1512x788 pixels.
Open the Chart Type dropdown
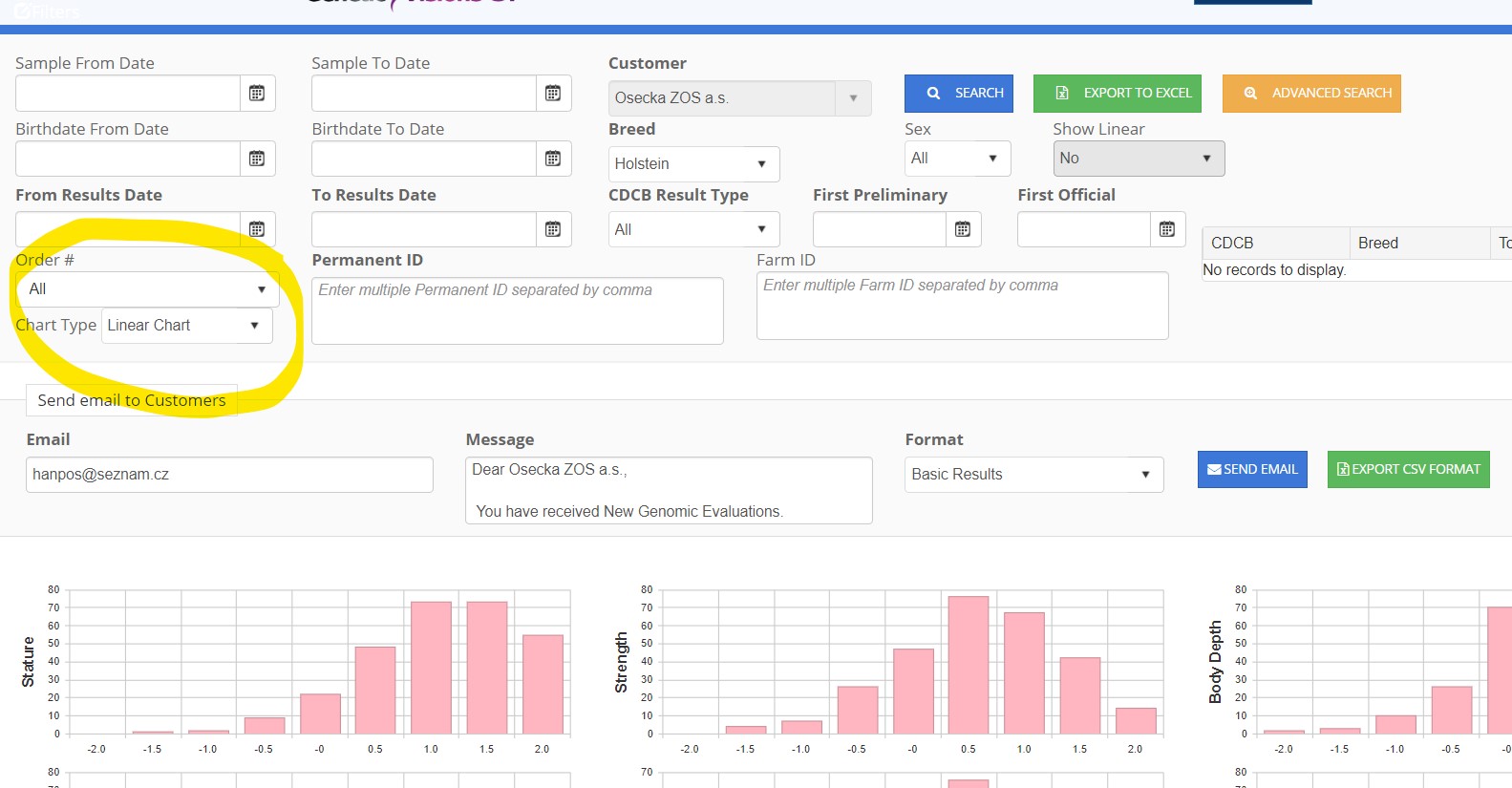point(187,326)
